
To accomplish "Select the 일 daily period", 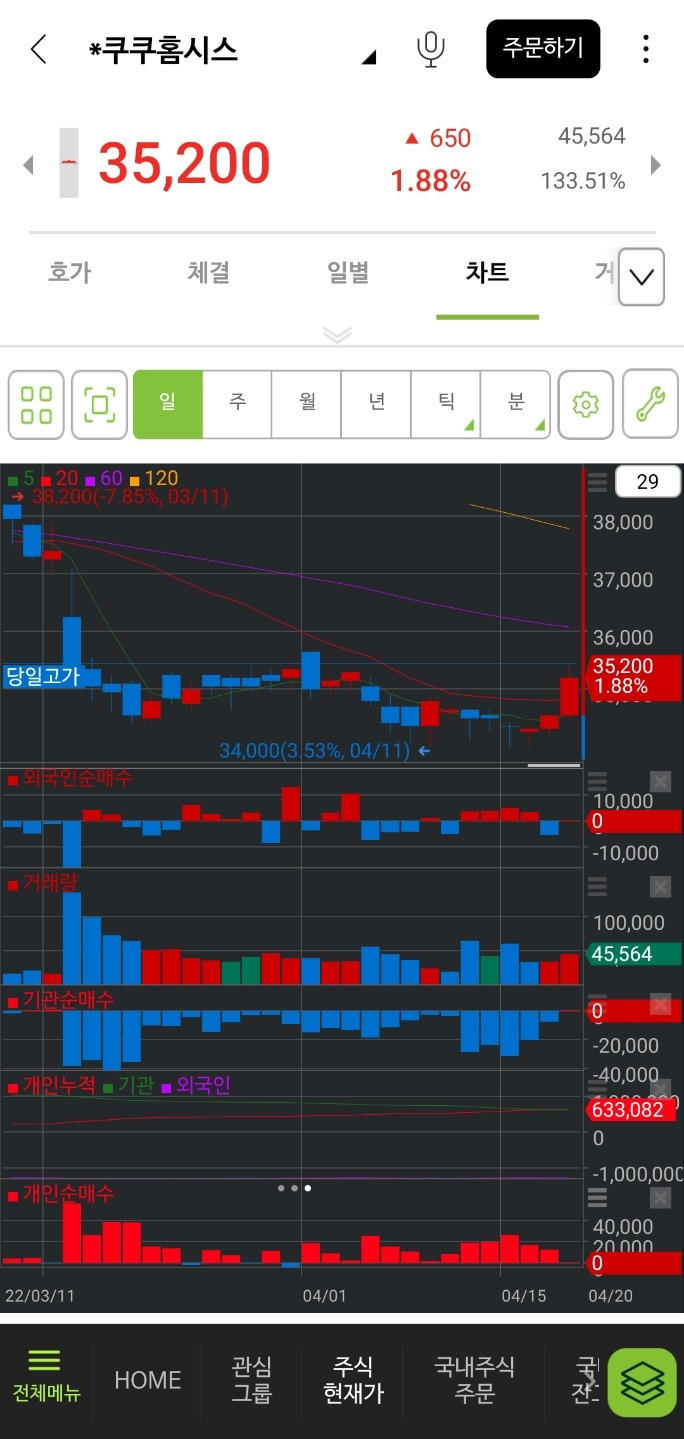I will [x=168, y=404].
